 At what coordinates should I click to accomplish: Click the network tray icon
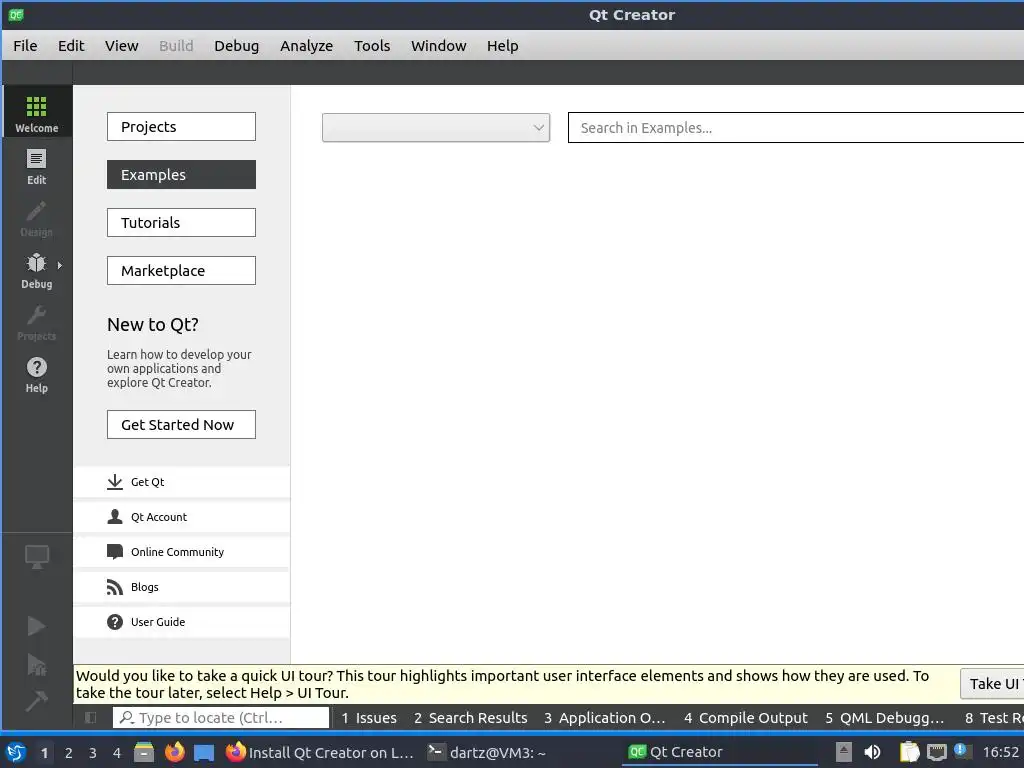[x=936, y=752]
